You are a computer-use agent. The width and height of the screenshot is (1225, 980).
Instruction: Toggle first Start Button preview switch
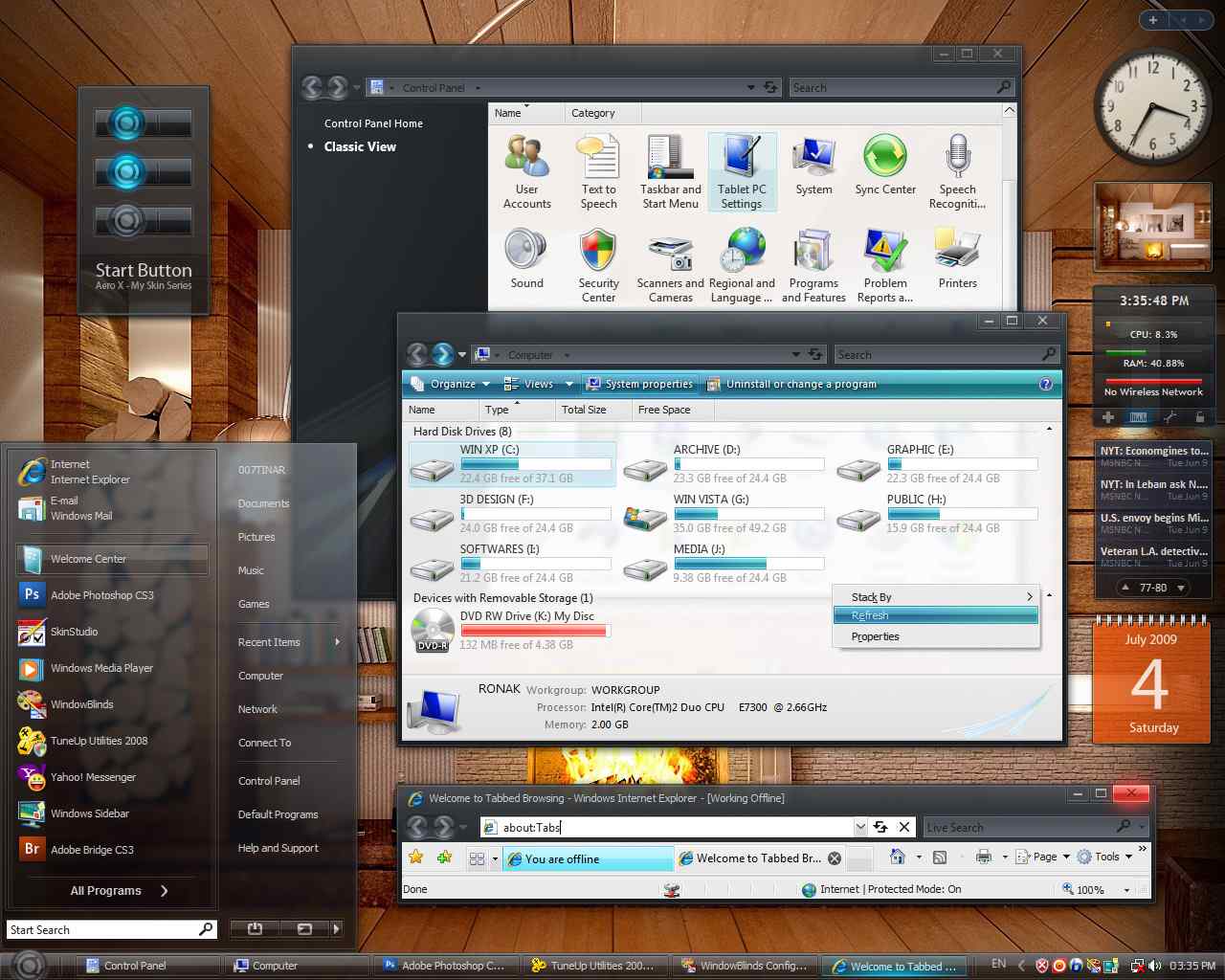(x=143, y=123)
